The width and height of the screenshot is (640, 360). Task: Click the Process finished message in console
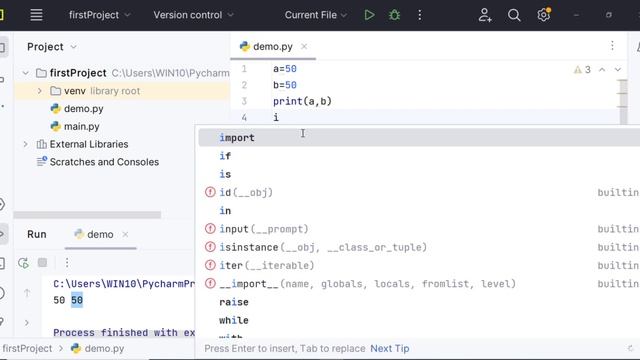(x=124, y=332)
